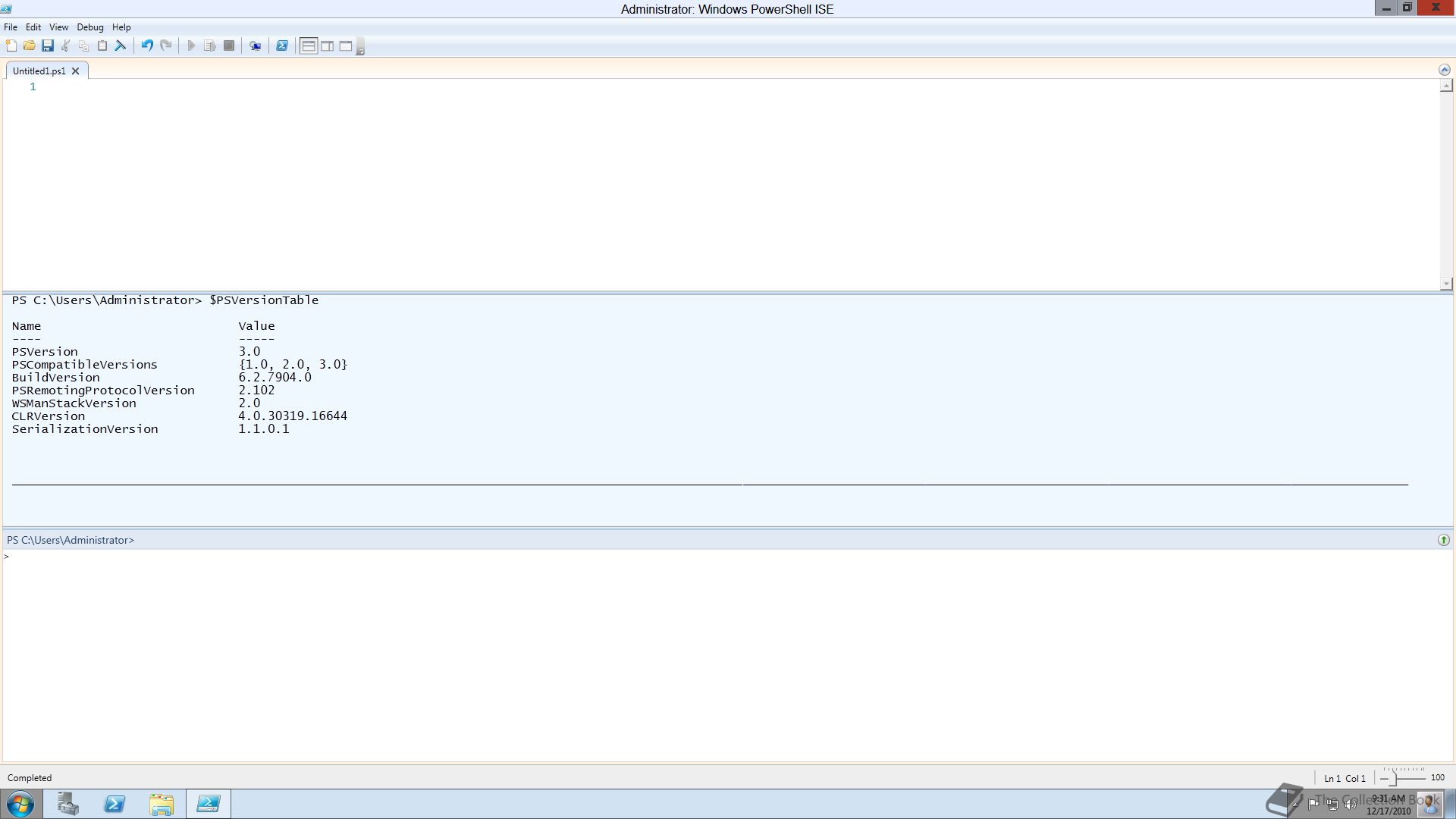Activate PowerShell ISE taskbar button

coord(209,804)
